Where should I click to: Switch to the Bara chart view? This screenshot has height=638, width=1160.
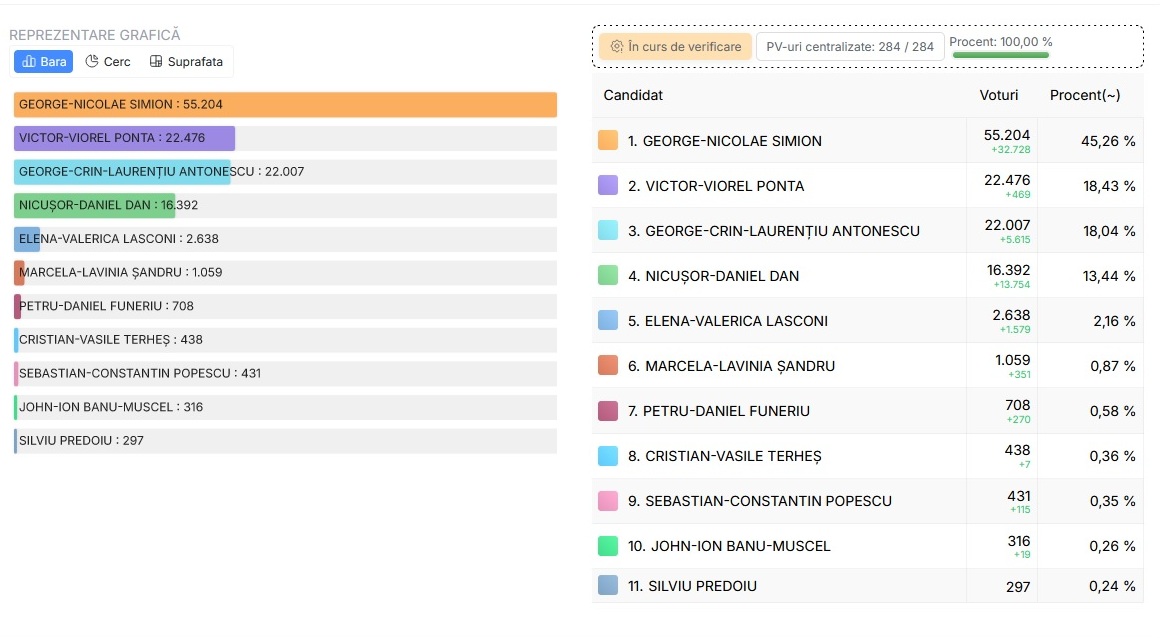(x=43, y=62)
